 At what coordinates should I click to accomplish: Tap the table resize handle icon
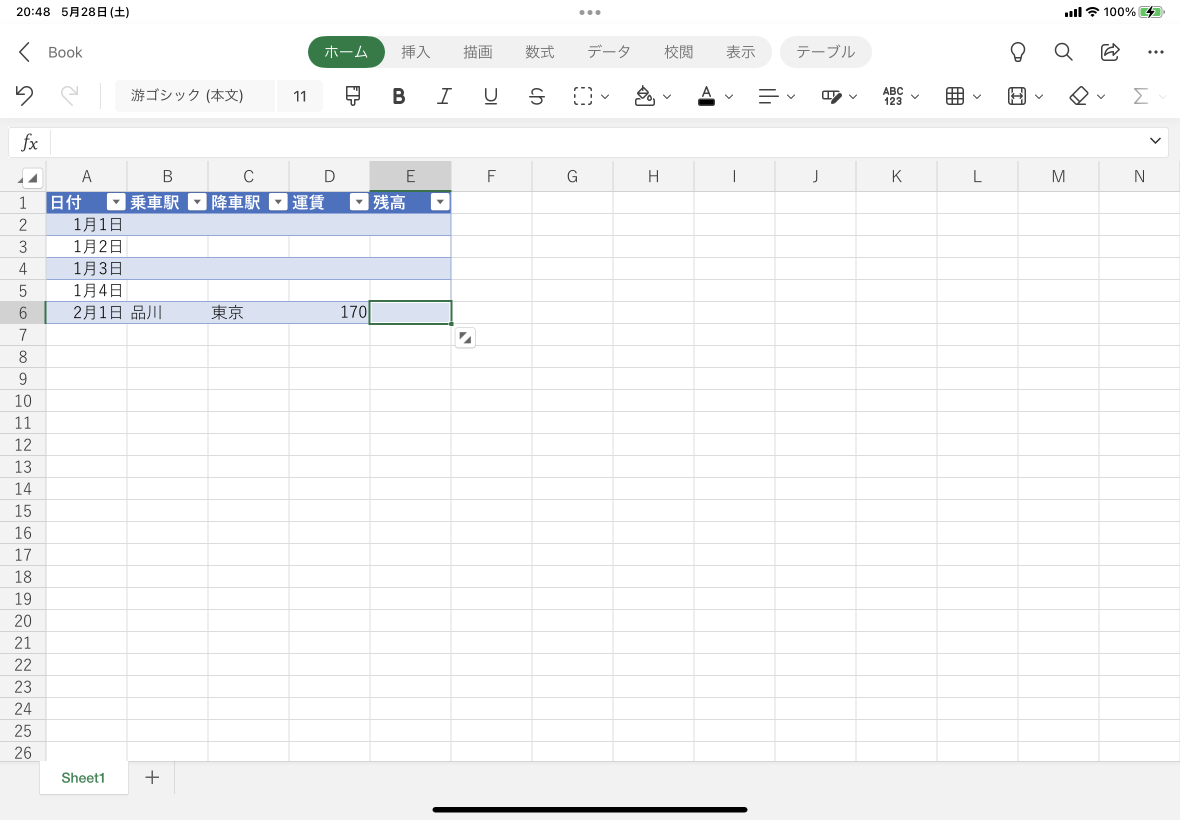coord(465,339)
